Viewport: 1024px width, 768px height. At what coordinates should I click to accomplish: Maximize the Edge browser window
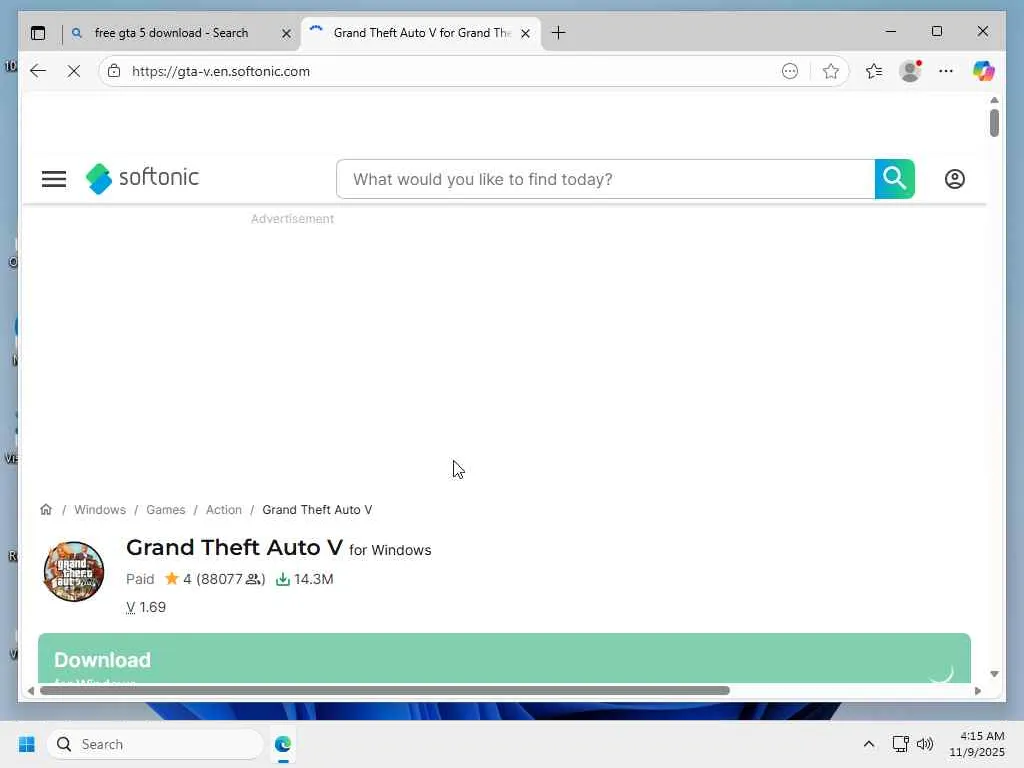936,31
